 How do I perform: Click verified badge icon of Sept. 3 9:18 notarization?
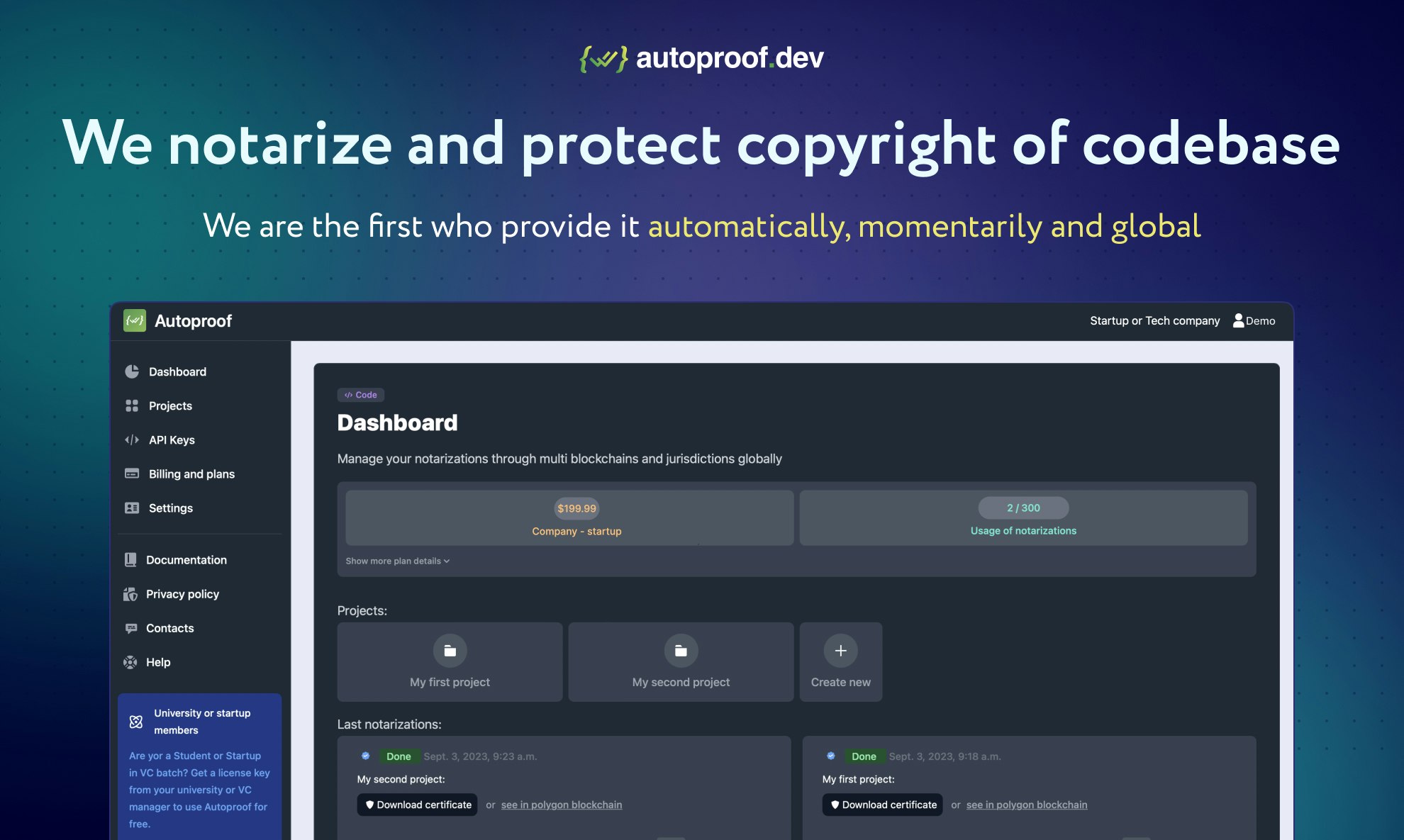point(831,756)
